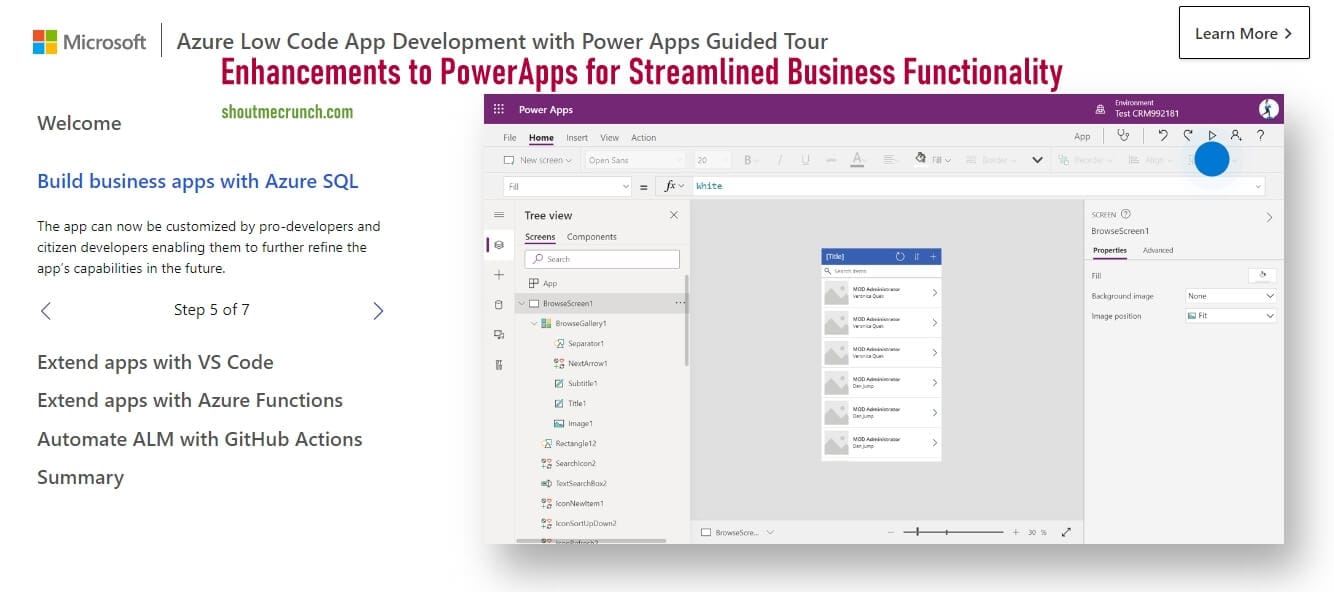Open BrowseScreen1 more options ellipsis
Viewport: 1334px width, 592px height.
click(x=680, y=303)
